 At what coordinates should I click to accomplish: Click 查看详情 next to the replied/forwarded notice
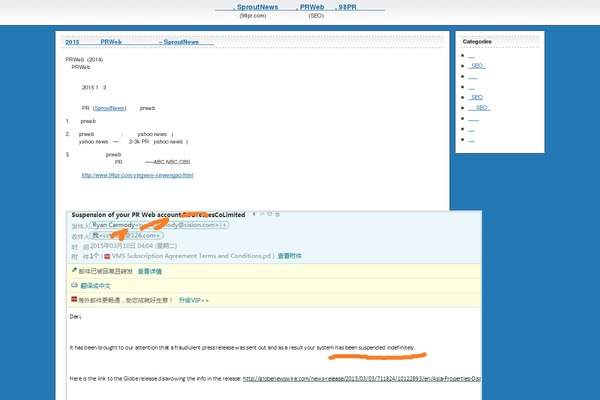[x=150, y=271]
